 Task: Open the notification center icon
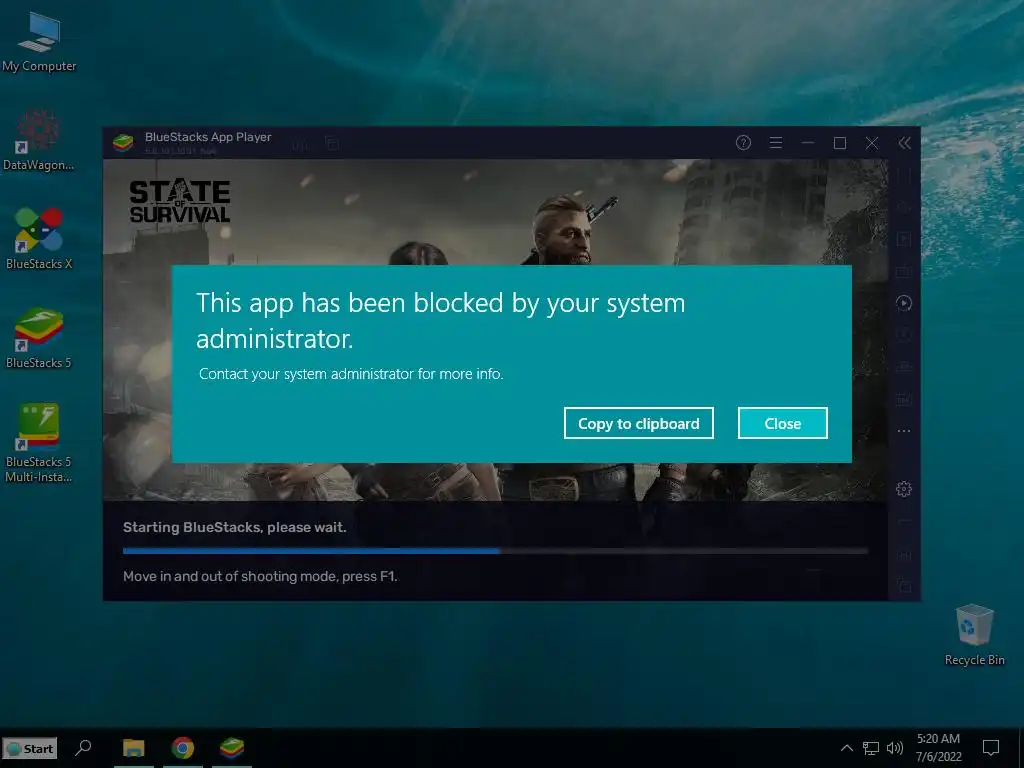coord(991,748)
